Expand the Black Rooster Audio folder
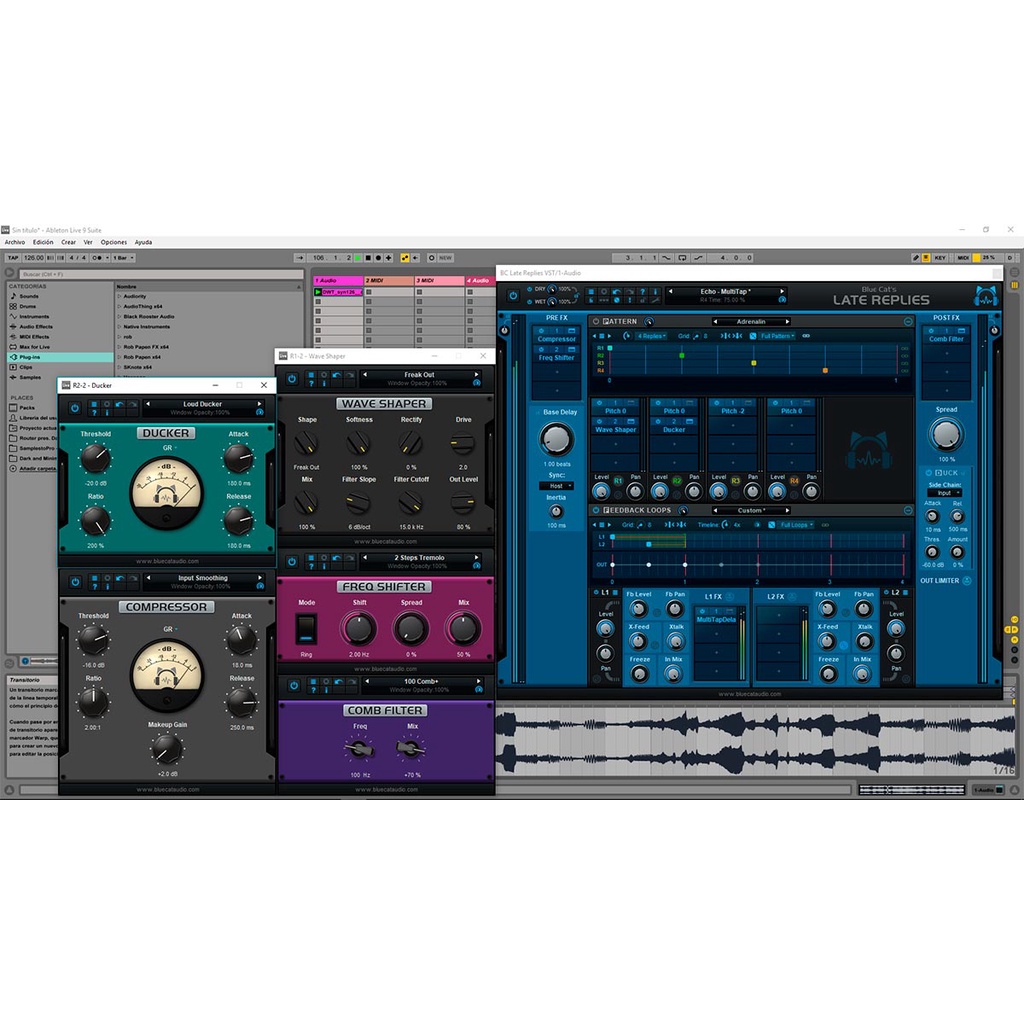Screen dimensions: 1024x1024 [119, 316]
